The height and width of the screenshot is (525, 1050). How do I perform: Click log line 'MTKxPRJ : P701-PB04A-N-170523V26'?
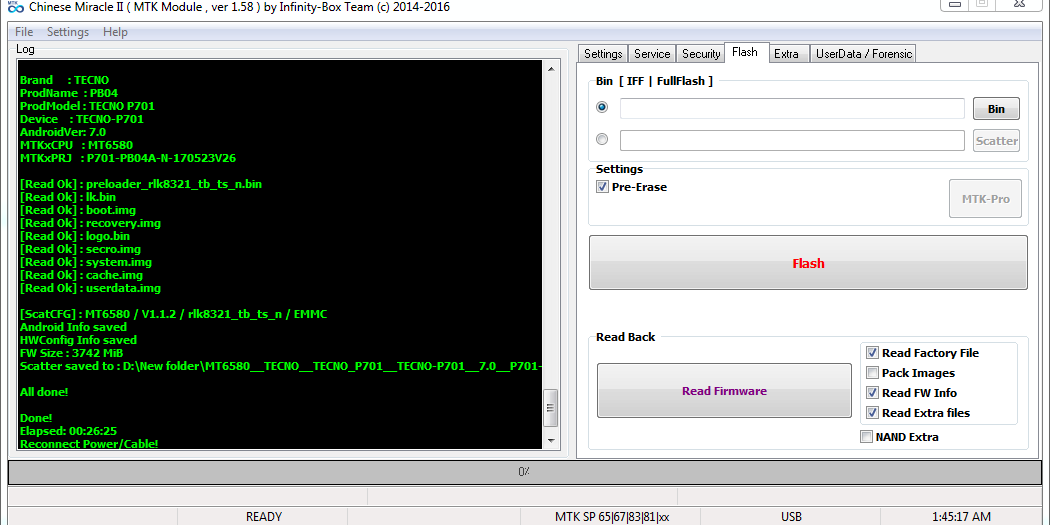[128, 158]
